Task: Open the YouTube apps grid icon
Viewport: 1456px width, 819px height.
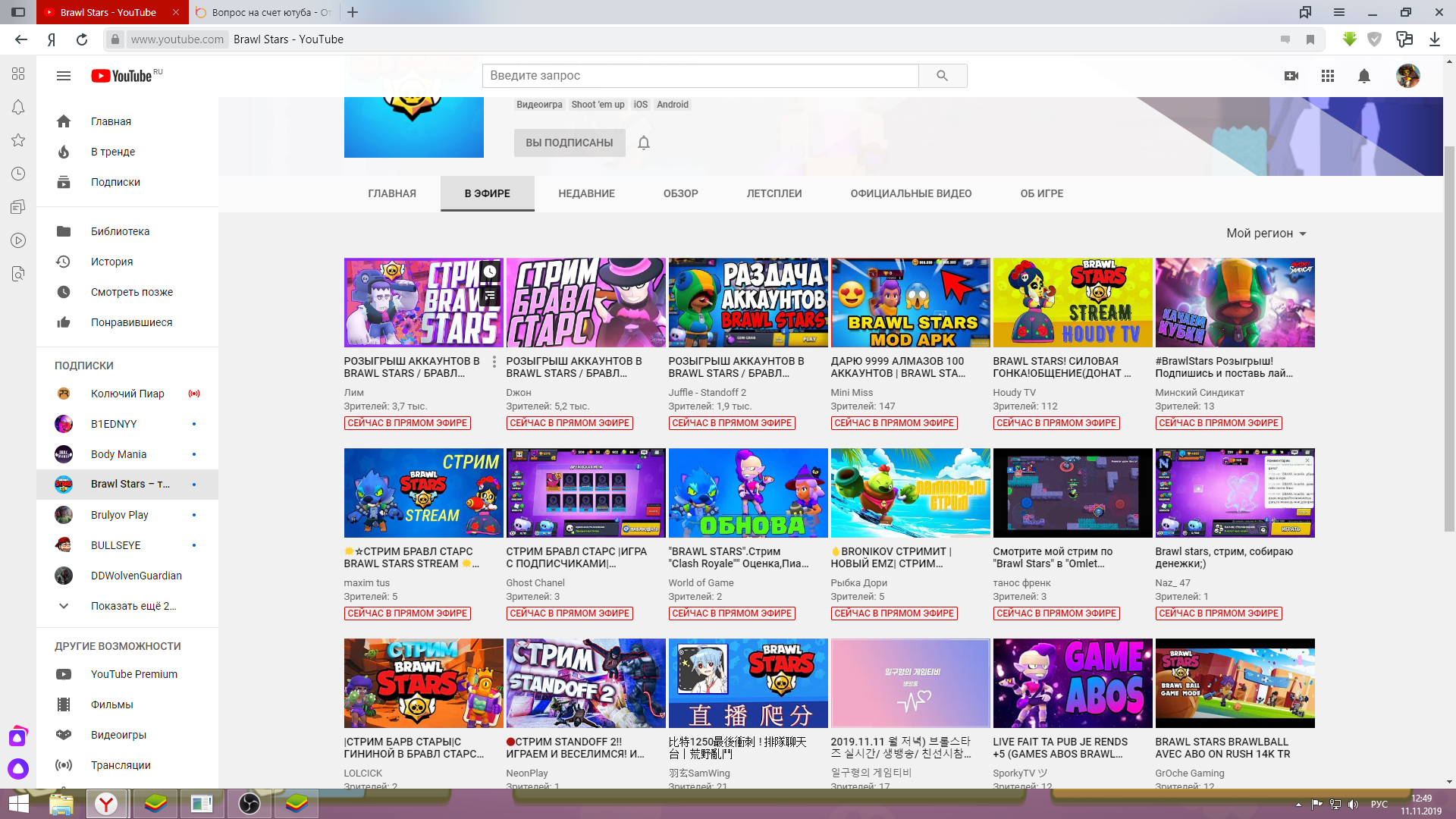Action: pos(1328,76)
